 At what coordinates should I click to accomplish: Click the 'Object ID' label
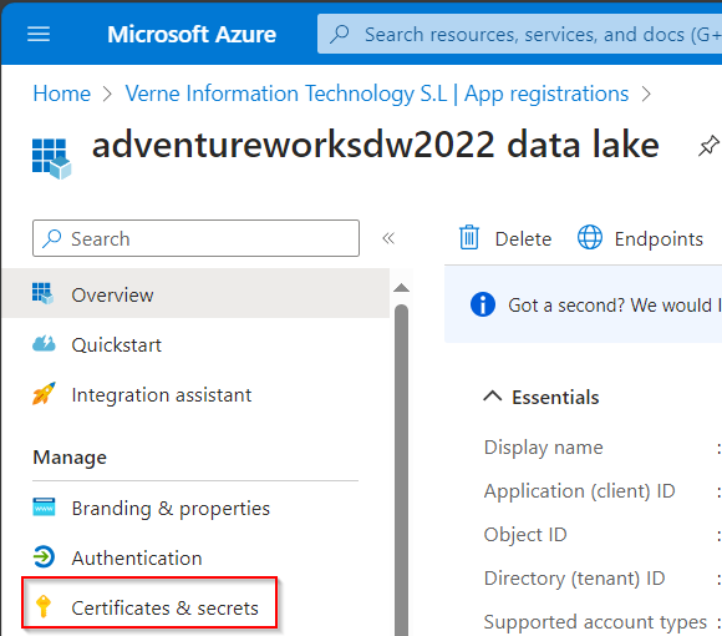525,535
